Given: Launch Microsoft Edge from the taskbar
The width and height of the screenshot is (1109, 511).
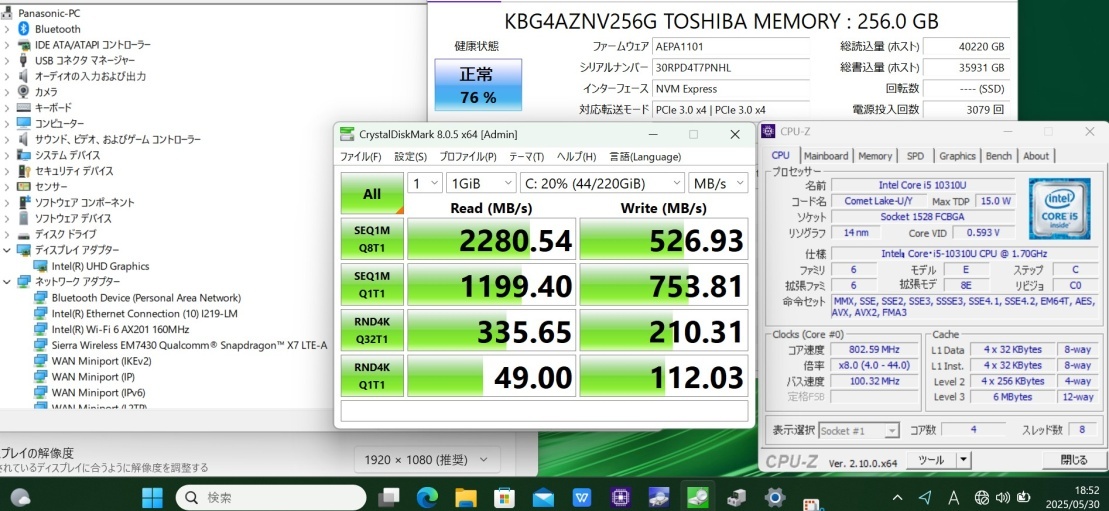Looking at the screenshot, I should (x=426, y=497).
